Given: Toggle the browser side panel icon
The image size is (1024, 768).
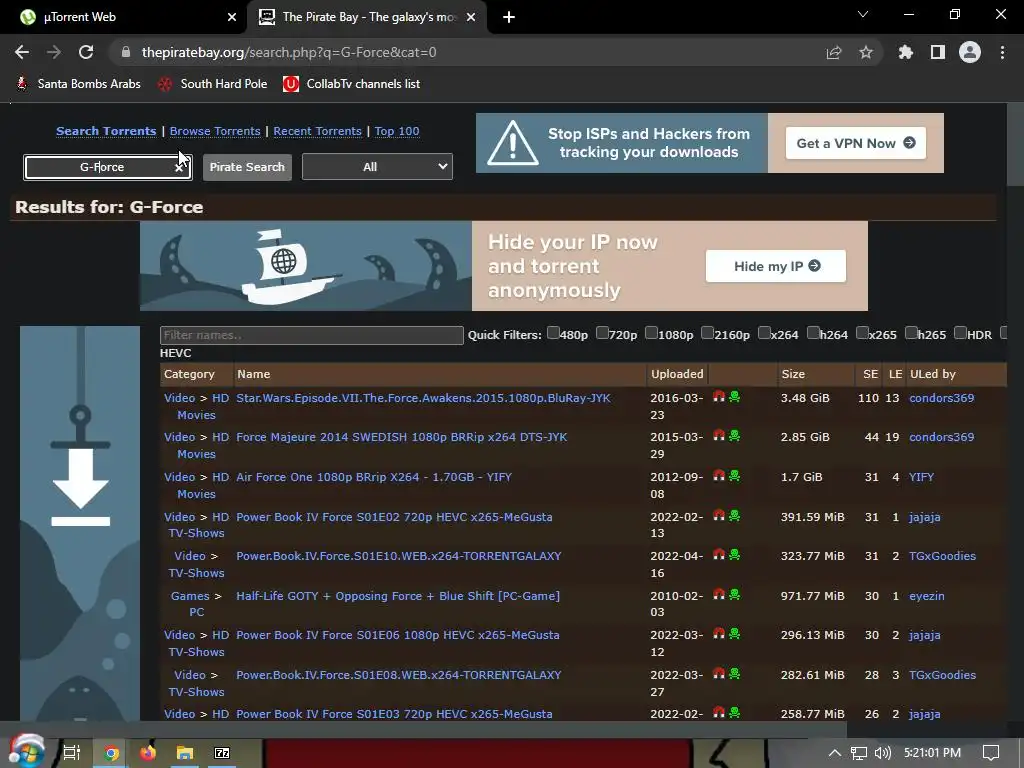Looking at the screenshot, I should pos(938,52).
